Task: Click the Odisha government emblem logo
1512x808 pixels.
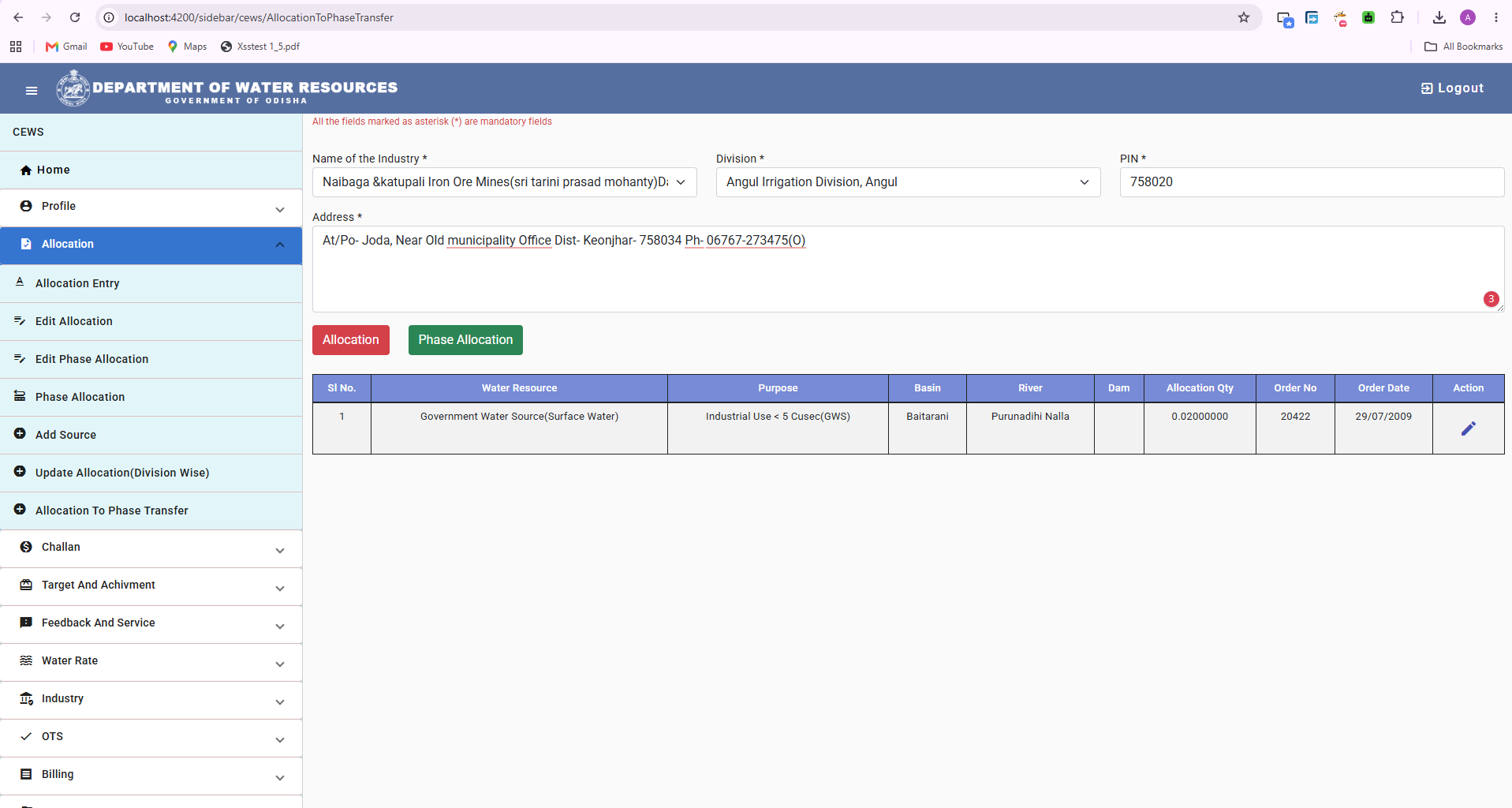Action: (x=73, y=88)
